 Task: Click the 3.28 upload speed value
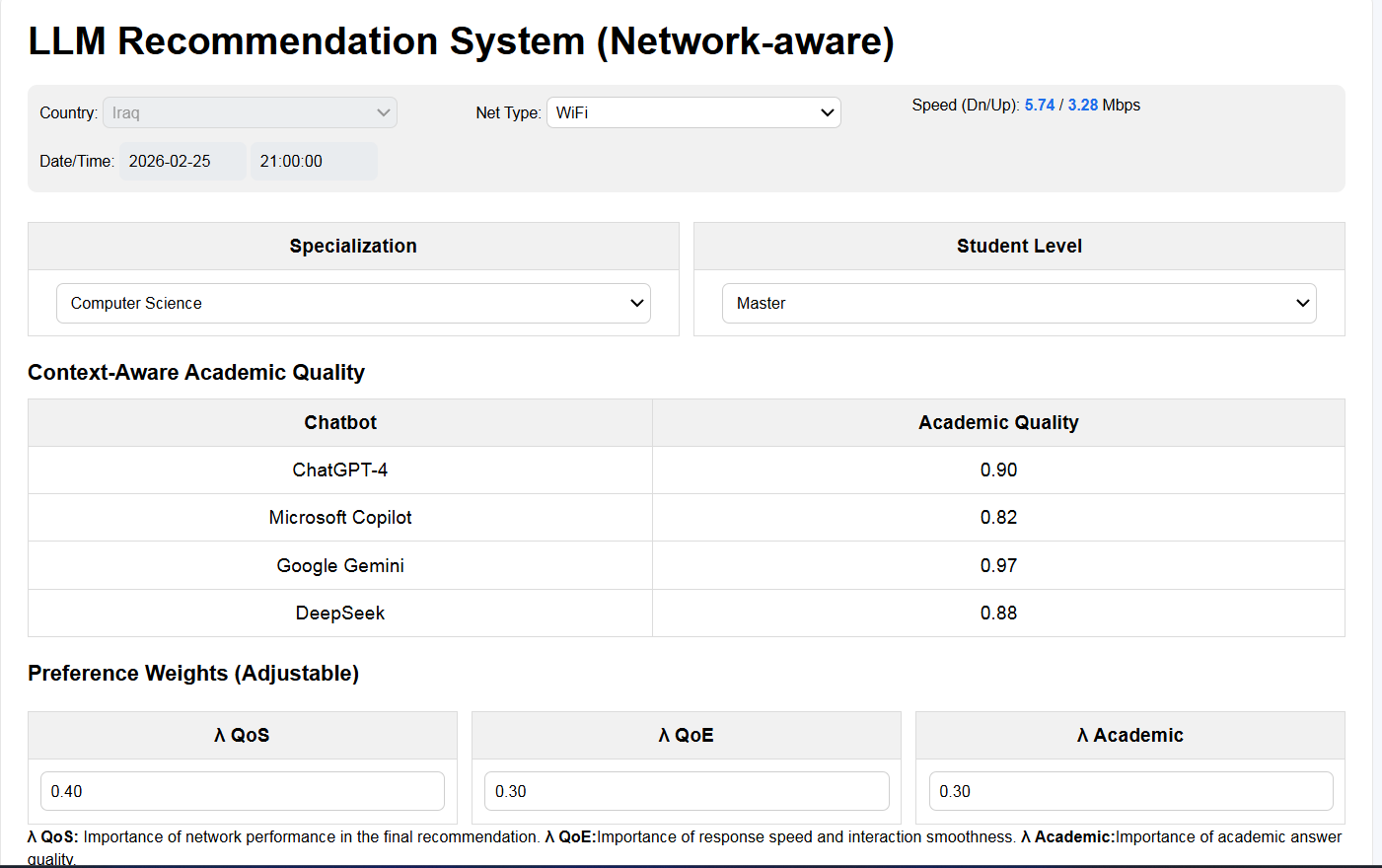click(1083, 105)
